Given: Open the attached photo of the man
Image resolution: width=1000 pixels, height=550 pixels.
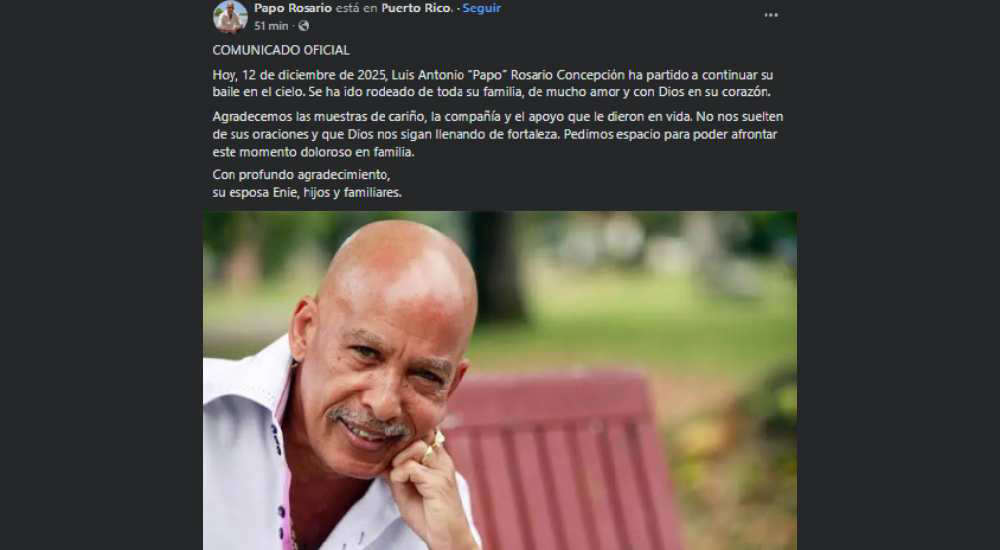Looking at the screenshot, I should [x=500, y=380].
